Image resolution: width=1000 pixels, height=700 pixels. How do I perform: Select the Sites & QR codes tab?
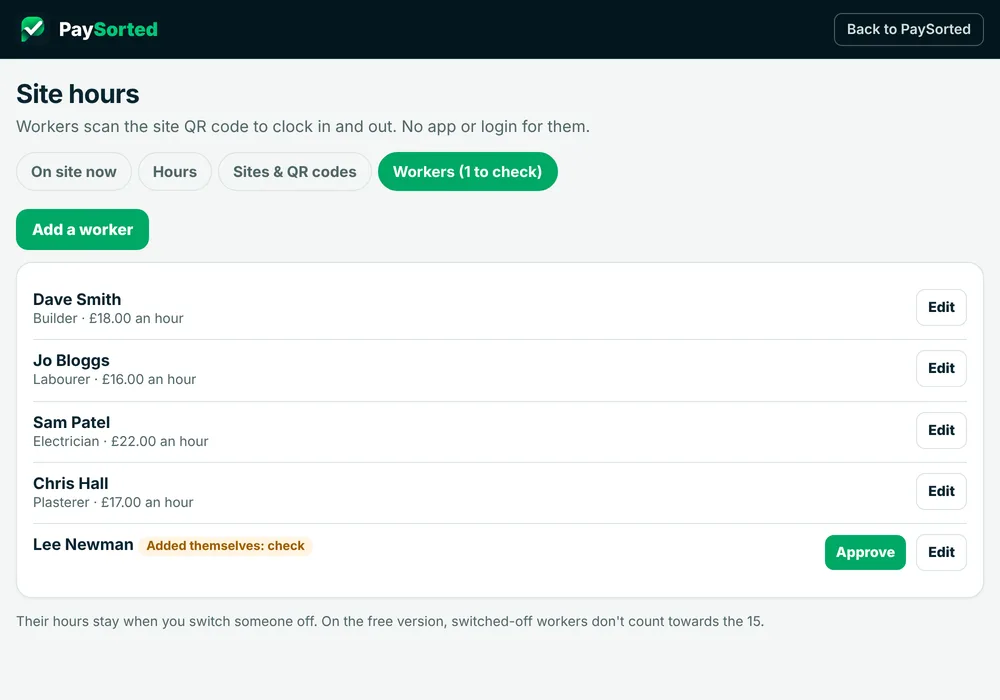point(295,171)
